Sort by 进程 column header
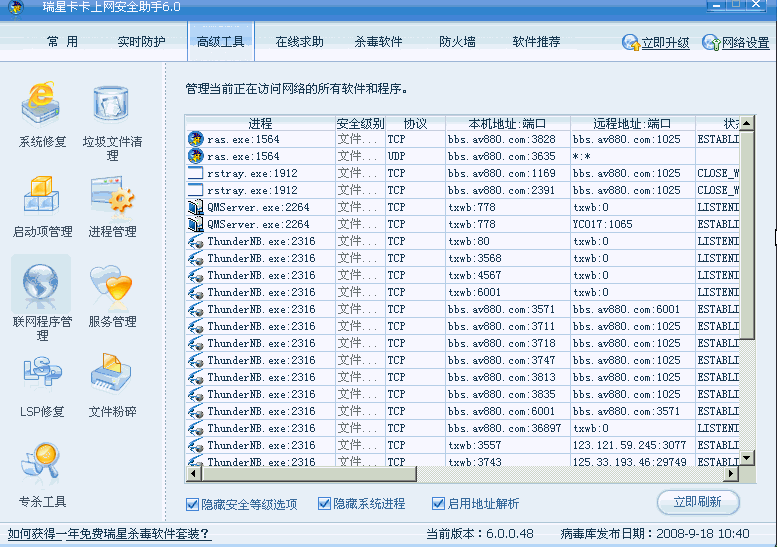 [260, 124]
